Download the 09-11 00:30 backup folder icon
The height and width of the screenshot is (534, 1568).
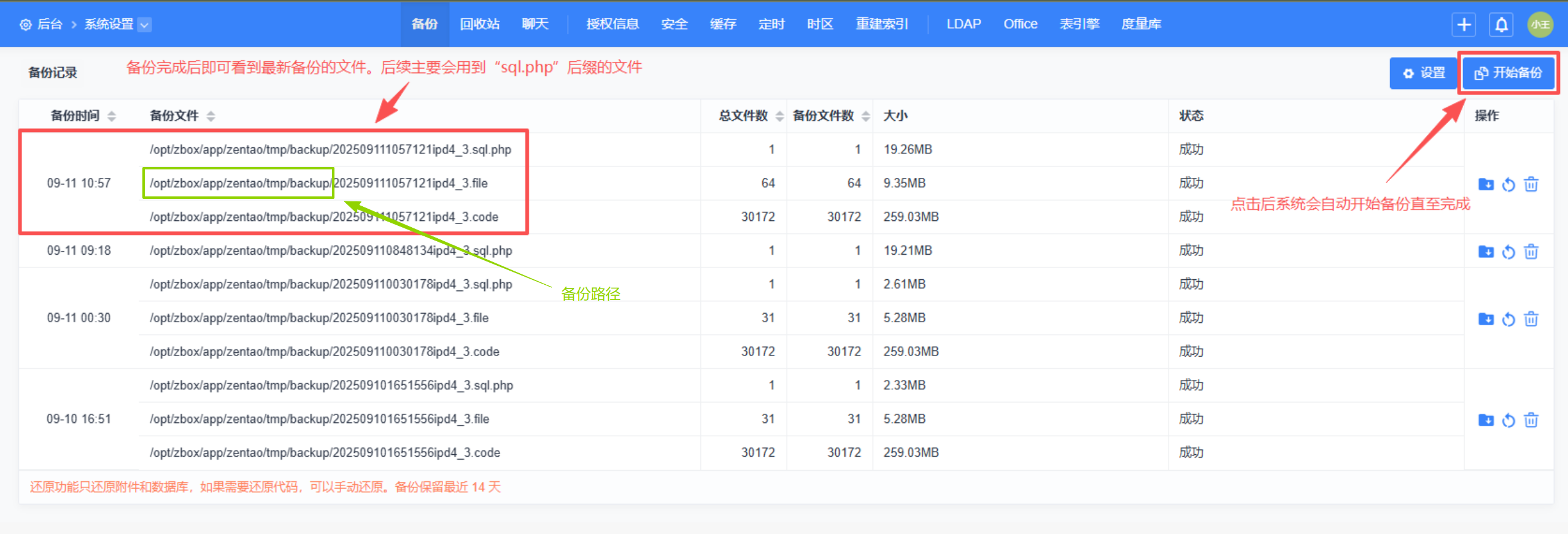(x=1486, y=319)
